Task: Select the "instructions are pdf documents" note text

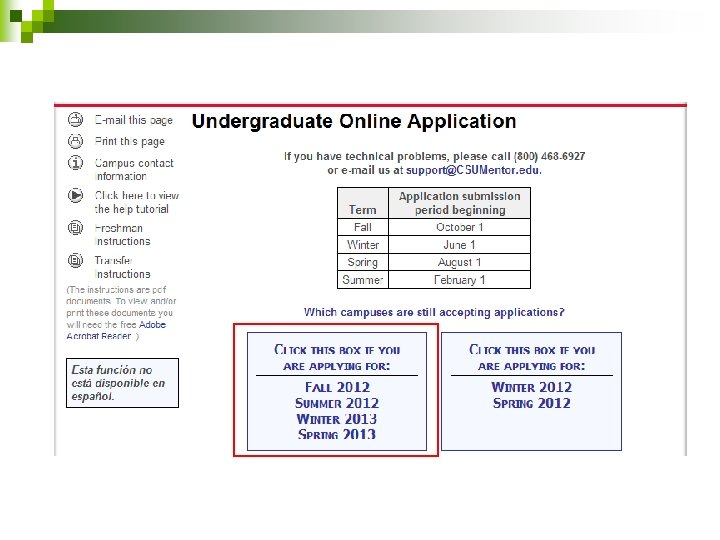Action: (x=121, y=313)
